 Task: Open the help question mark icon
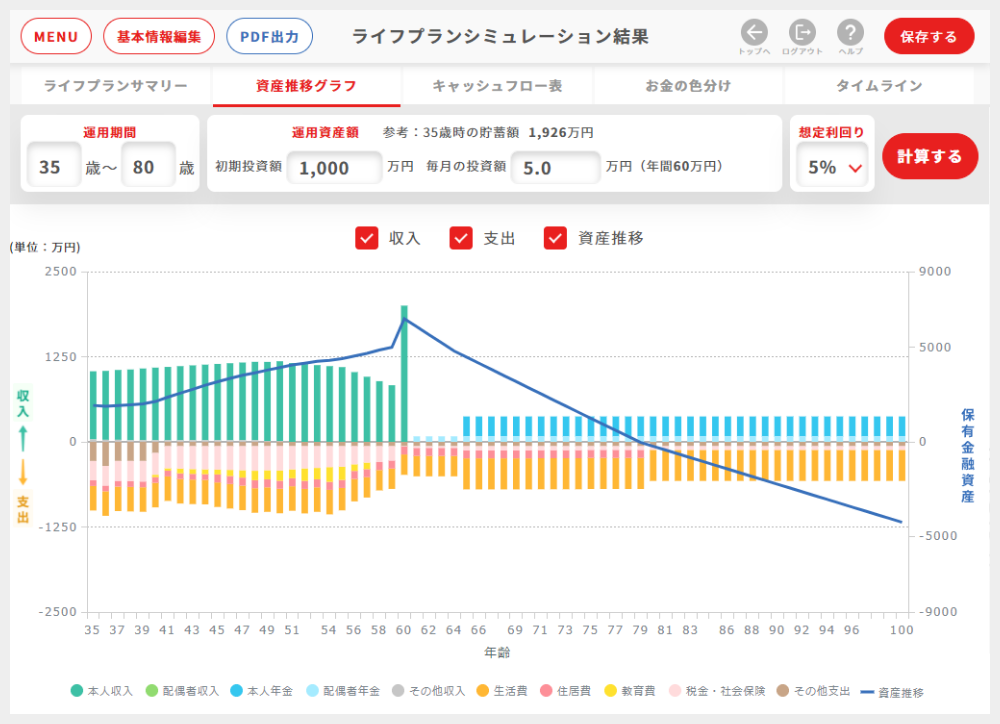tap(850, 32)
